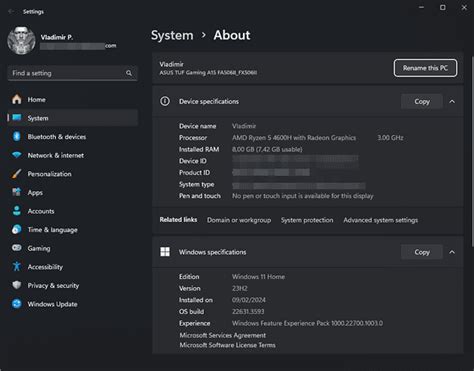This screenshot has height=371, width=474.
Task: Open the Apps settings page
Action: click(73, 192)
